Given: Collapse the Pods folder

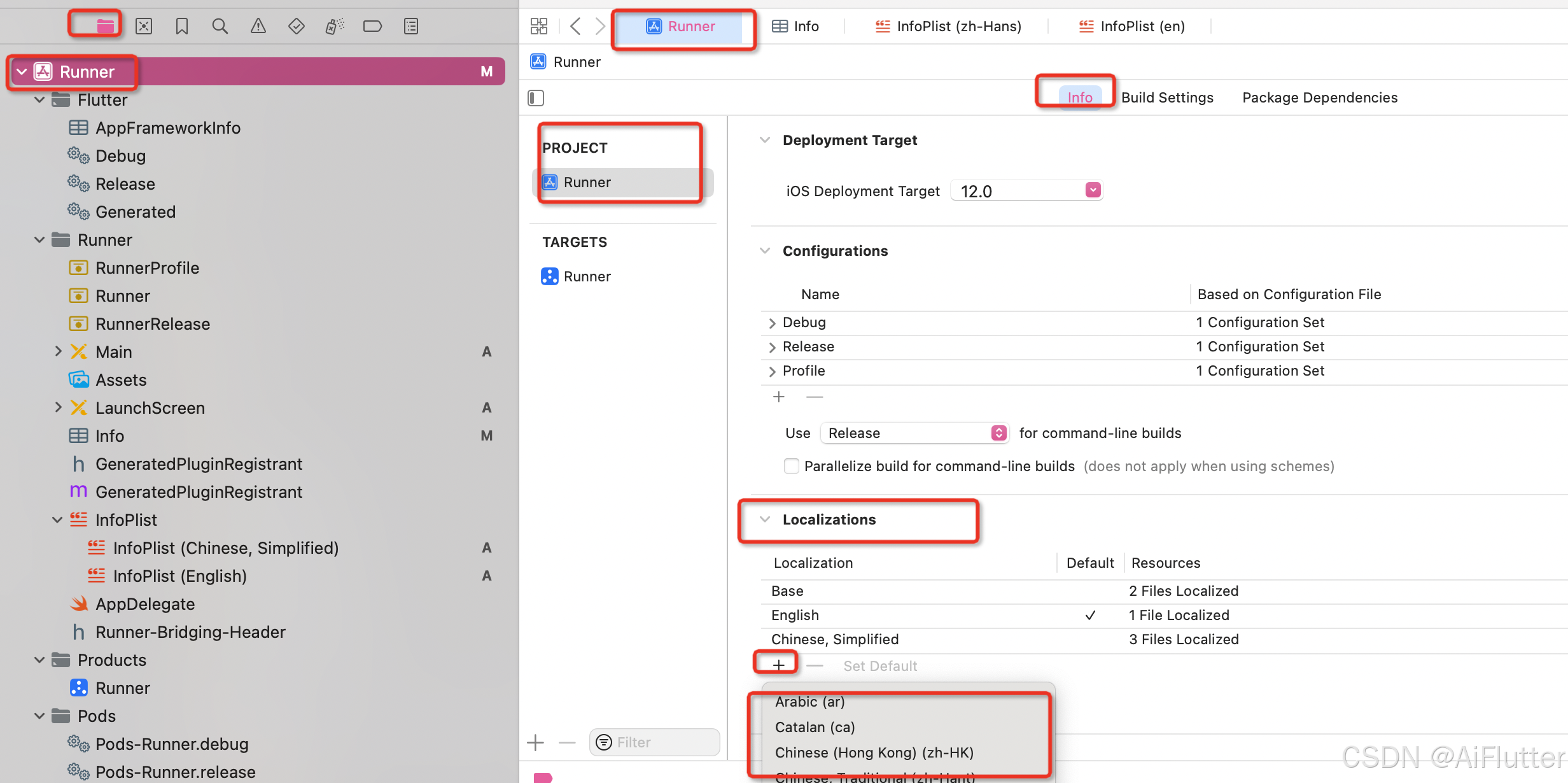Looking at the screenshot, I should point(39,716).
